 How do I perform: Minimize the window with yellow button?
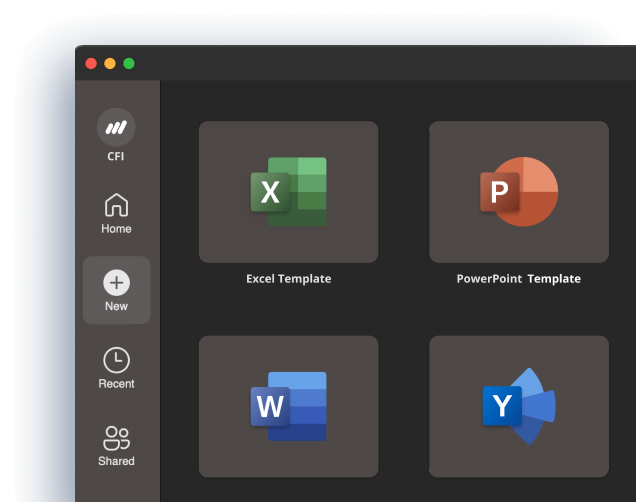tap(110, 63)
